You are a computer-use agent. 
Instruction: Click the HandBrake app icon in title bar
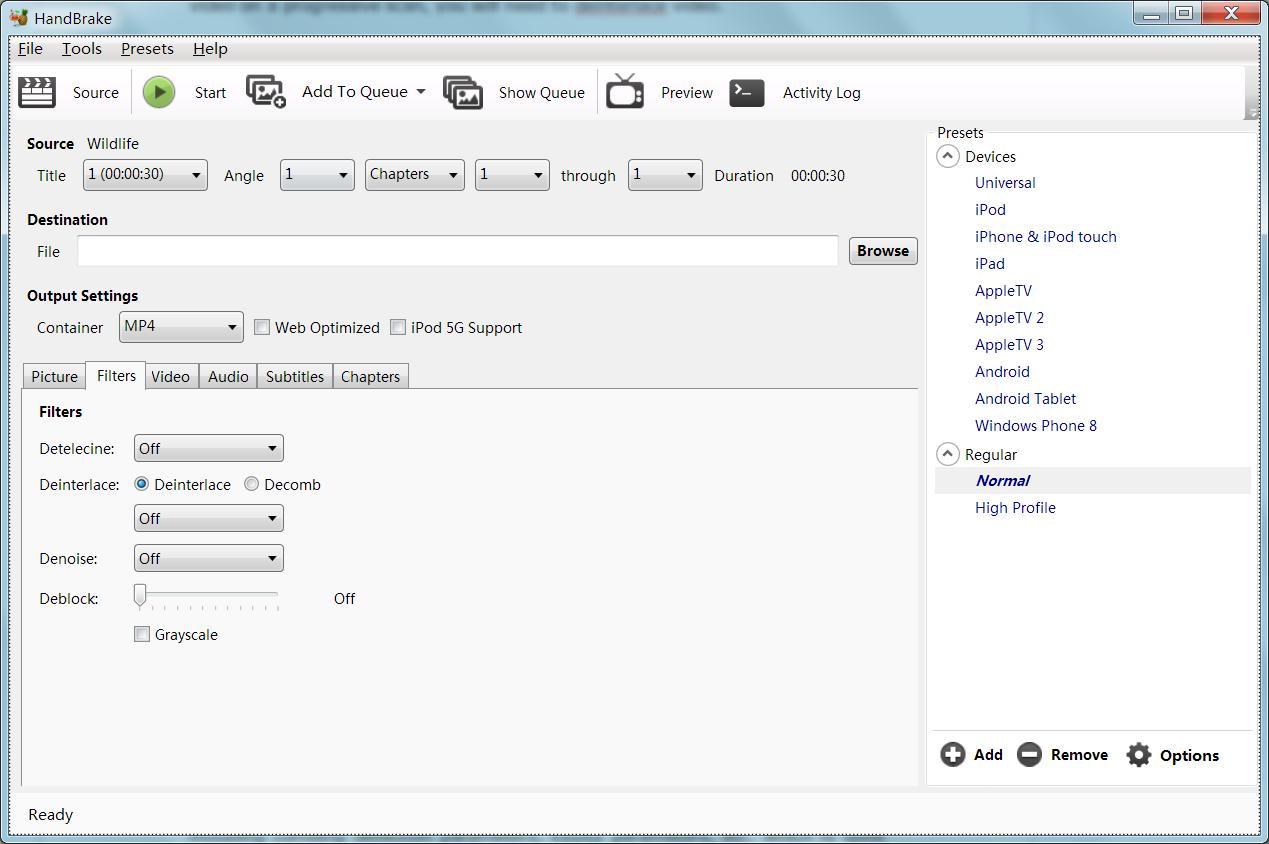[x=19, y=17]
